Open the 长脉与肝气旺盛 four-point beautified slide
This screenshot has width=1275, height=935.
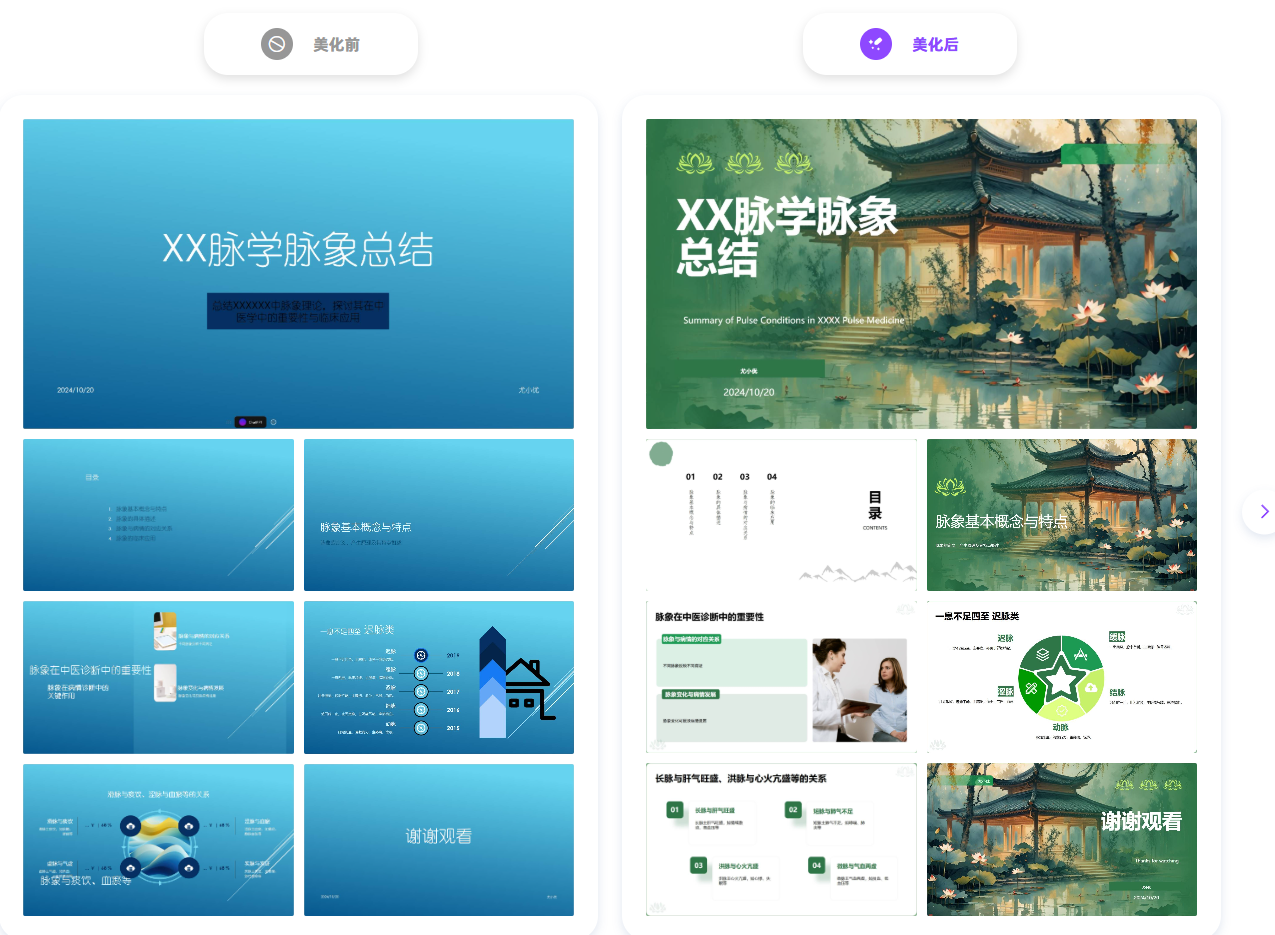click(781, 840)
